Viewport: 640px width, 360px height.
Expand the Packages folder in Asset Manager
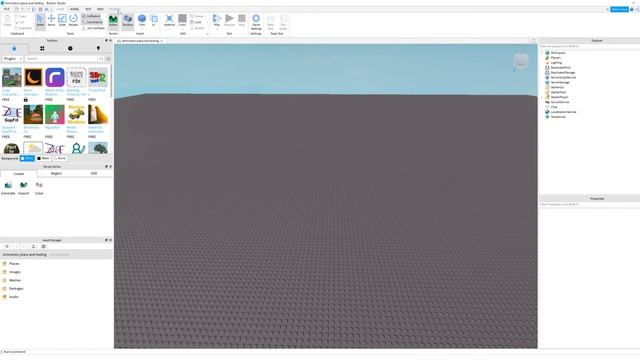pos(13,289)
